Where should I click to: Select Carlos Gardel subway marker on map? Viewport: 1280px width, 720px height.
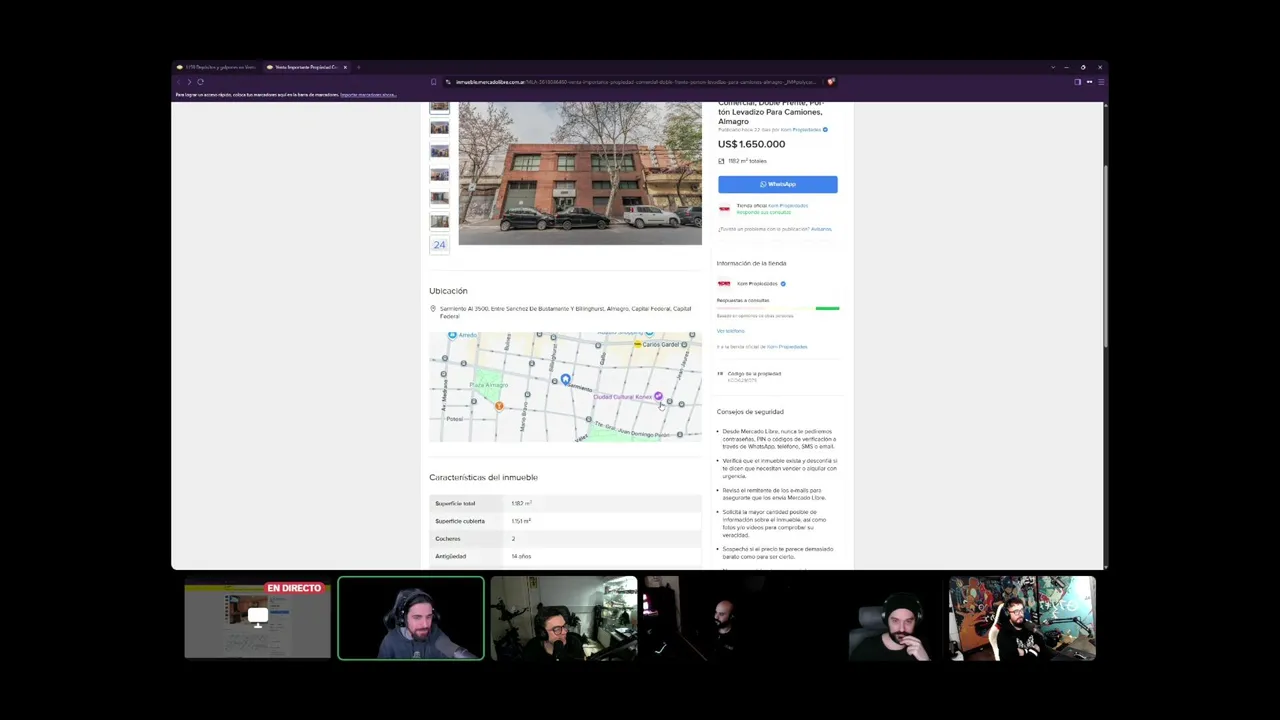637,344
